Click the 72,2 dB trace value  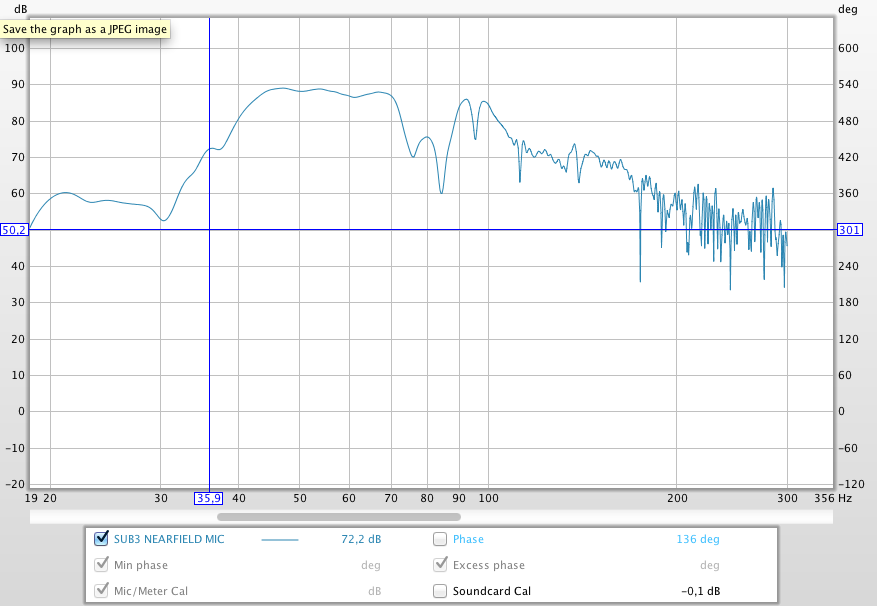tap(361, 539)
